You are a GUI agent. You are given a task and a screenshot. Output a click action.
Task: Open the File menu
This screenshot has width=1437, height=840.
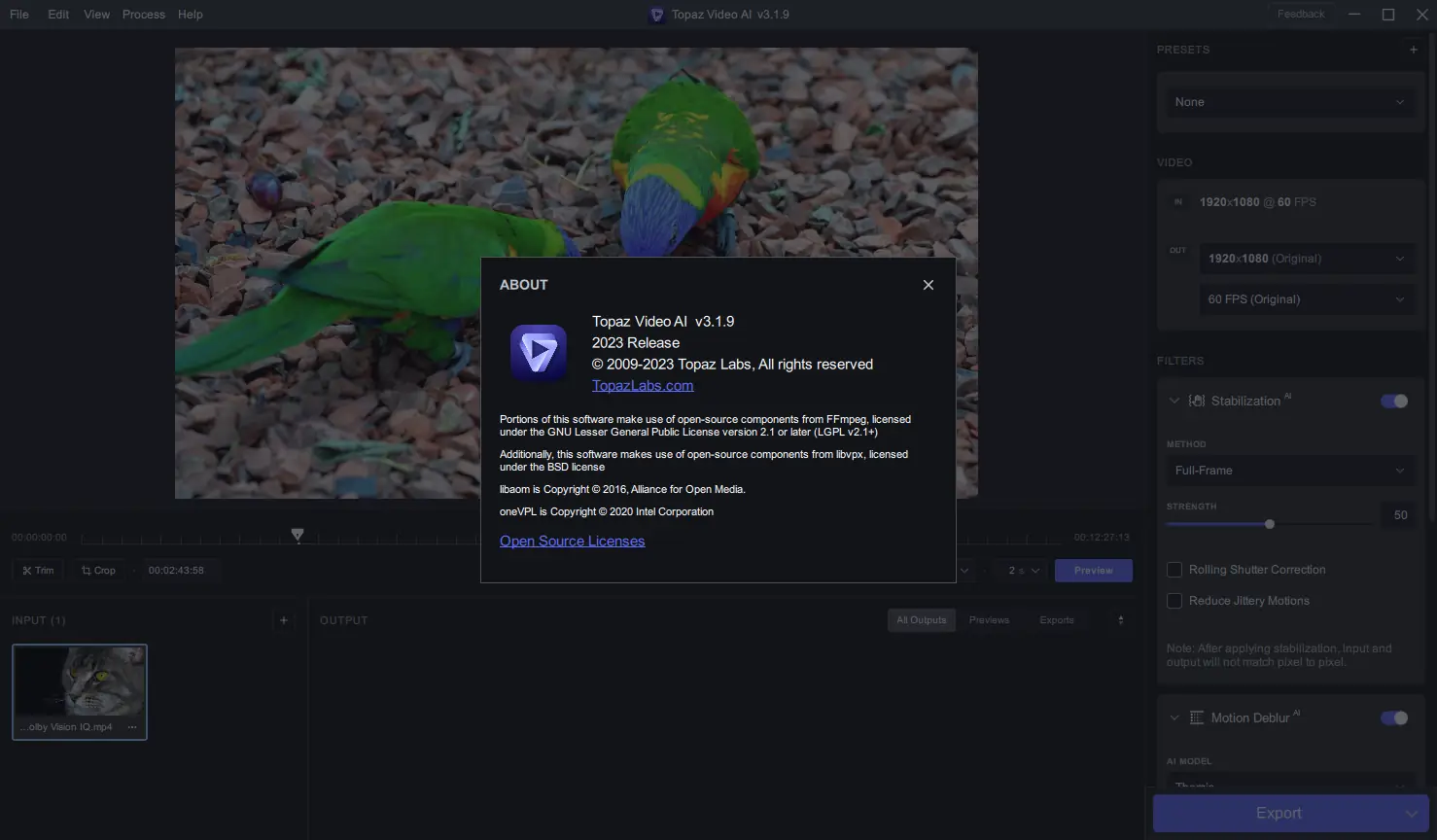tap(19, 15)
